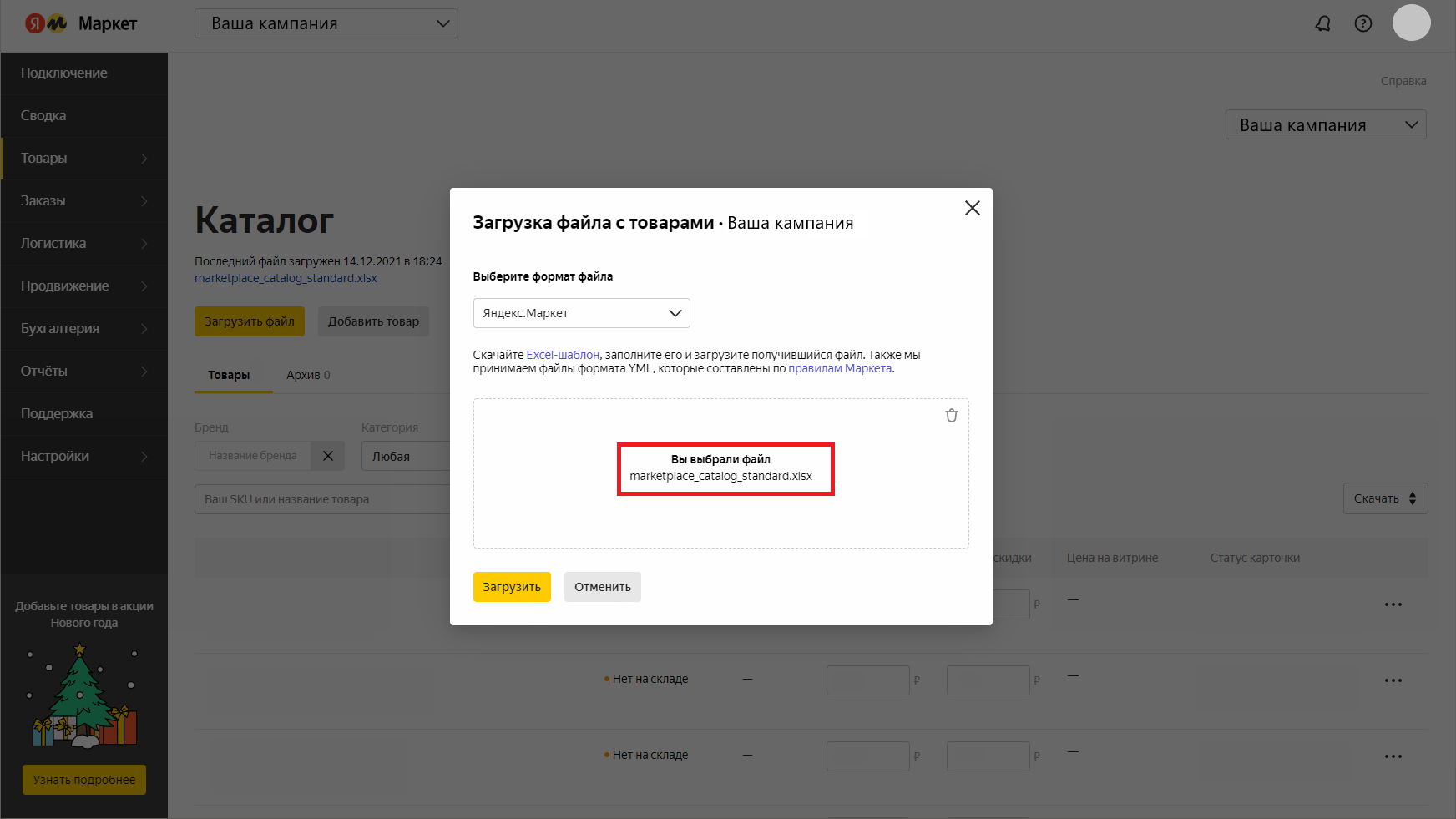Open the Excel-шаблон link
This screenshot has width=1456, height=819.
tap(563, 355)
